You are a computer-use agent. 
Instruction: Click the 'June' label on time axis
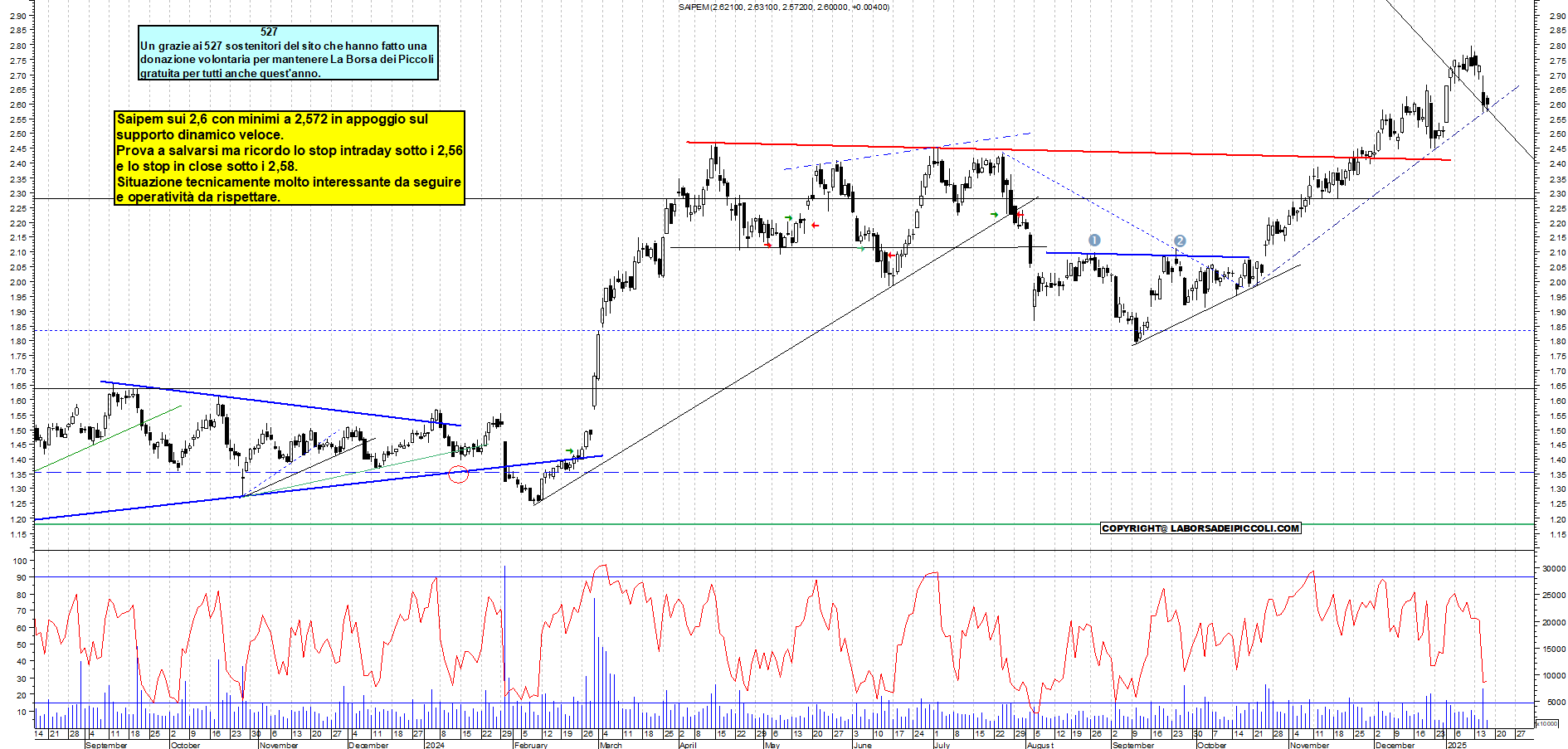click(x=862, y=745)
